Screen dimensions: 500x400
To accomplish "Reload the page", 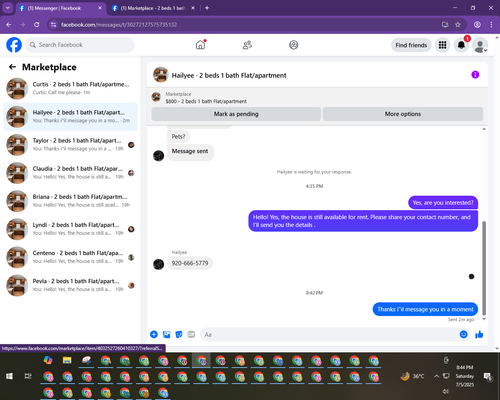I will (37, 25).
